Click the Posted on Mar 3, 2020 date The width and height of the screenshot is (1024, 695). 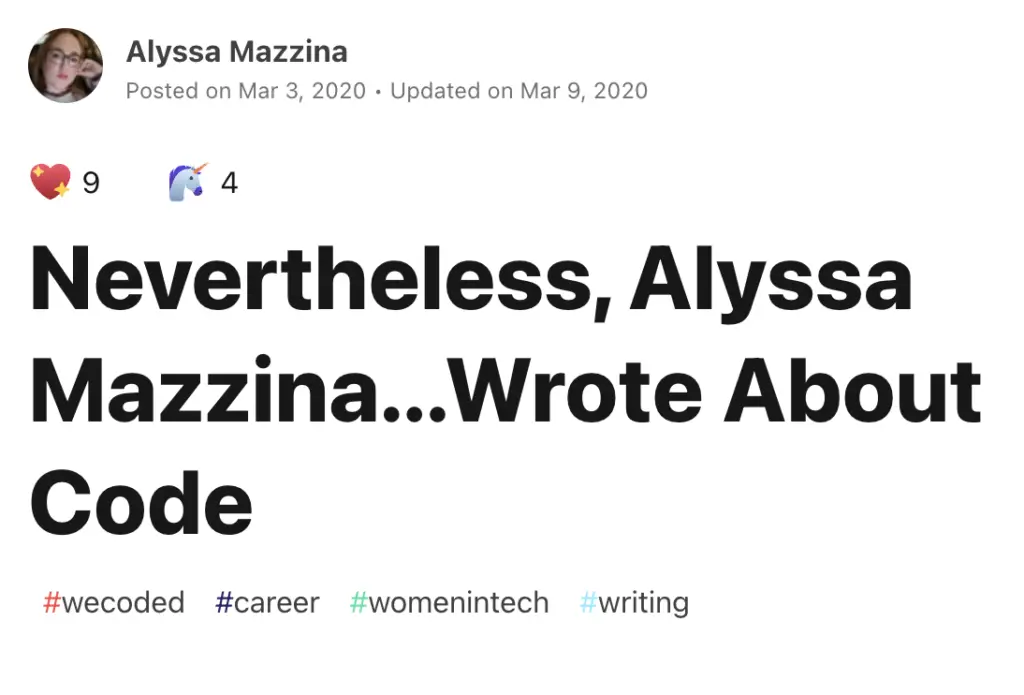246,91
